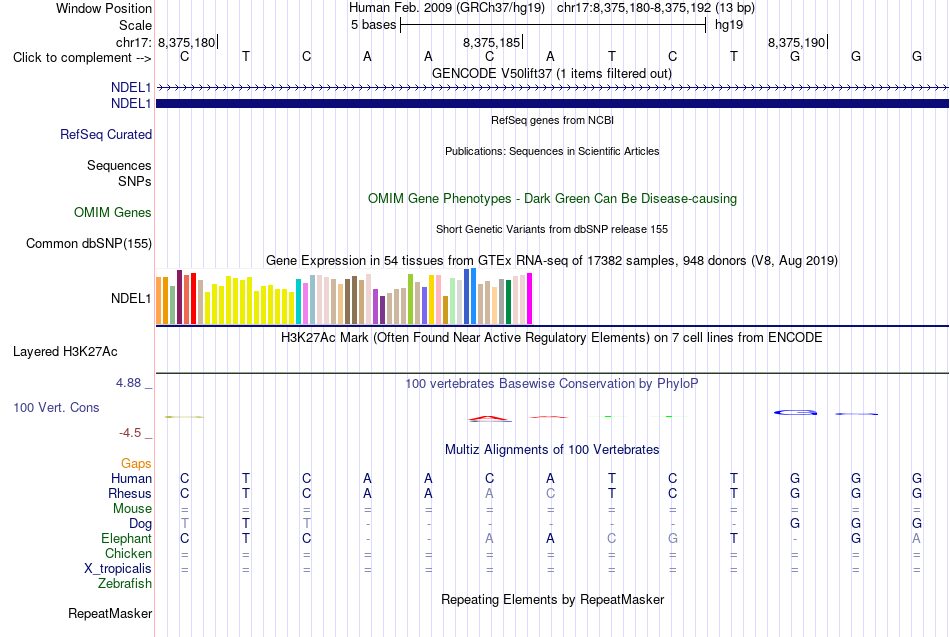This screenshot has width=950, height=637.
Task: Click 'Publications: Sequences in Scientific Articles' title
Action: [x=552, y=151]
